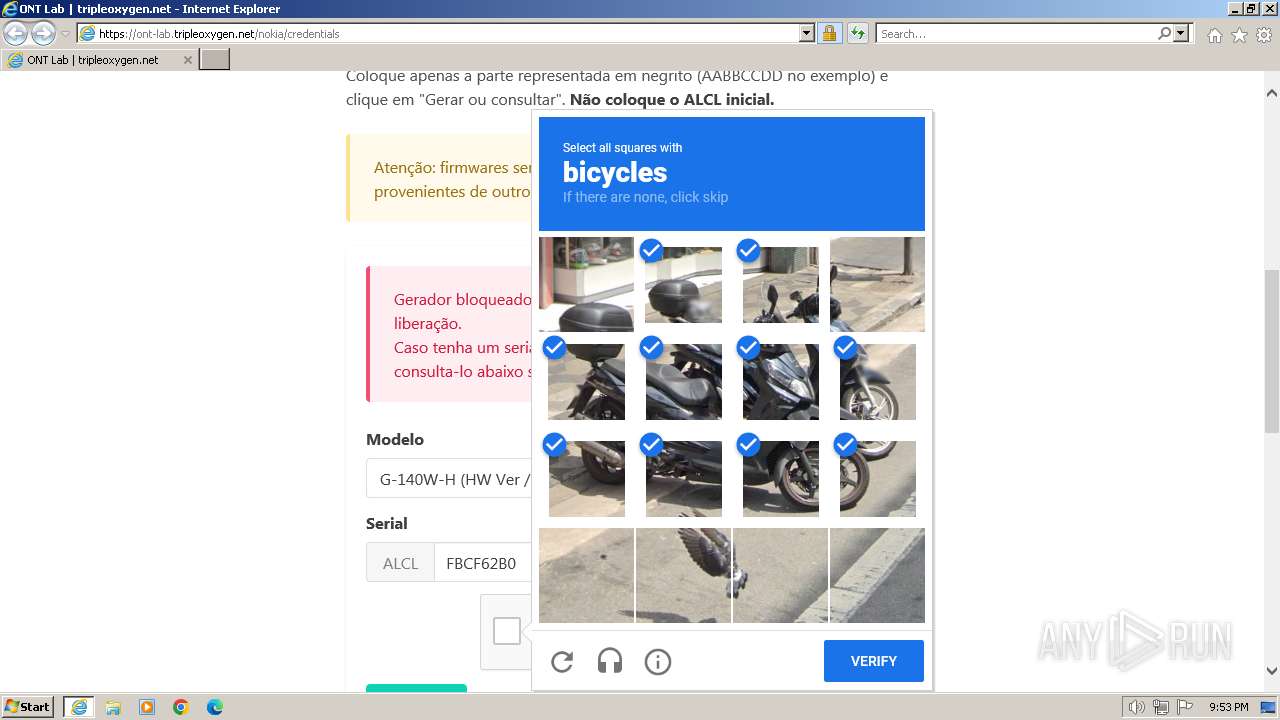Select bottom-left pavement tile
The width and height of the screenshot is (1280, 720).
point(586,575)
